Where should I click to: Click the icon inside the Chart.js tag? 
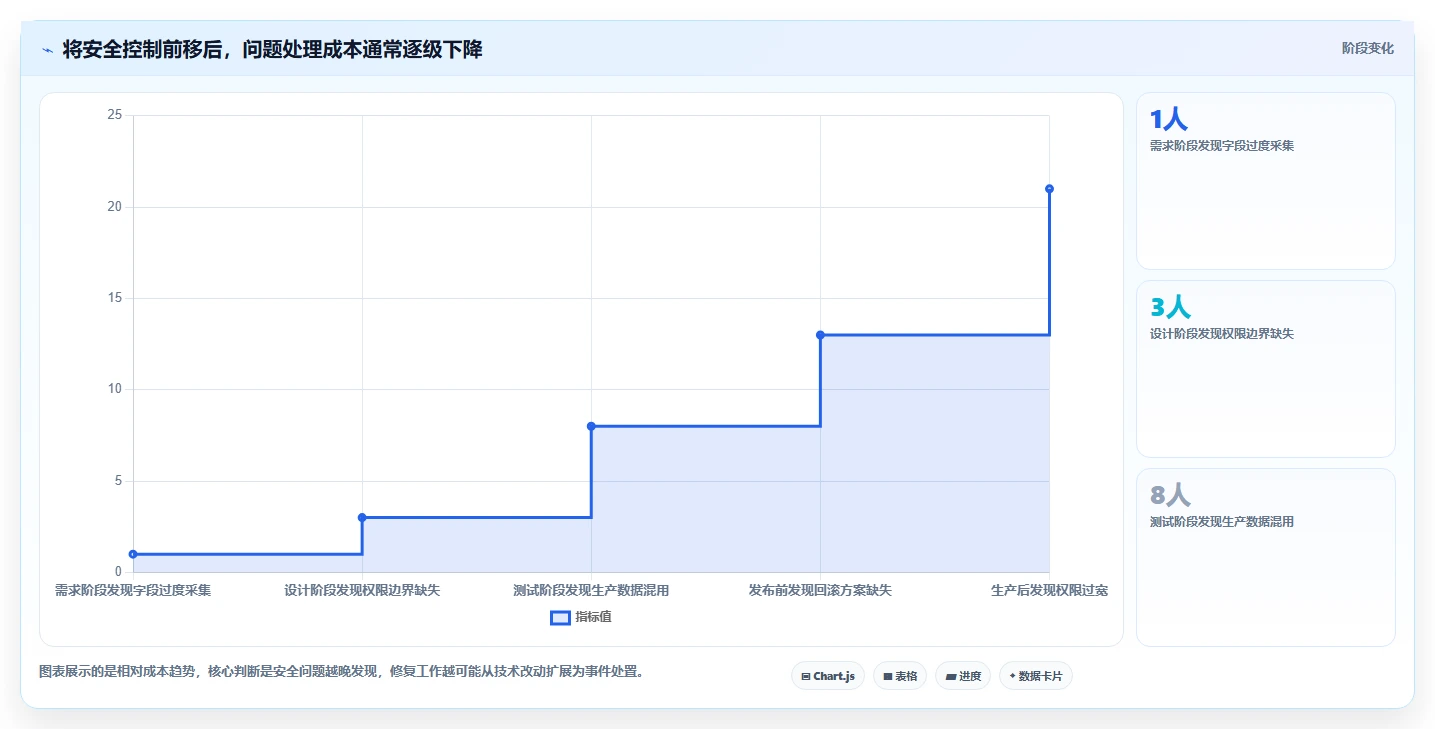(806, 677)
